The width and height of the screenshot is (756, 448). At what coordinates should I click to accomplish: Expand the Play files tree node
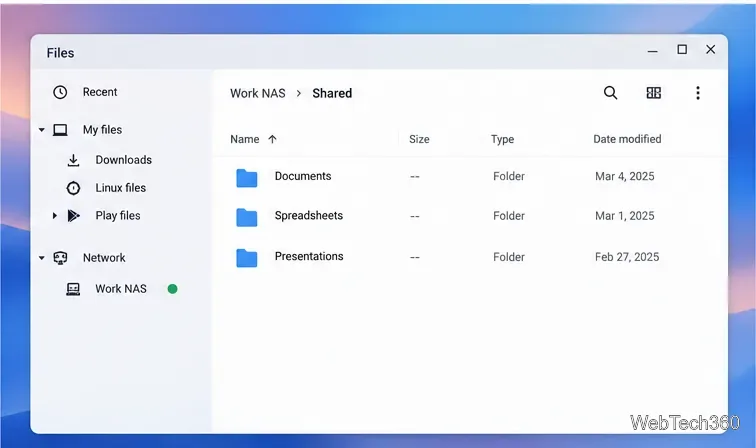pyautogui.click(x=54, y=216)
